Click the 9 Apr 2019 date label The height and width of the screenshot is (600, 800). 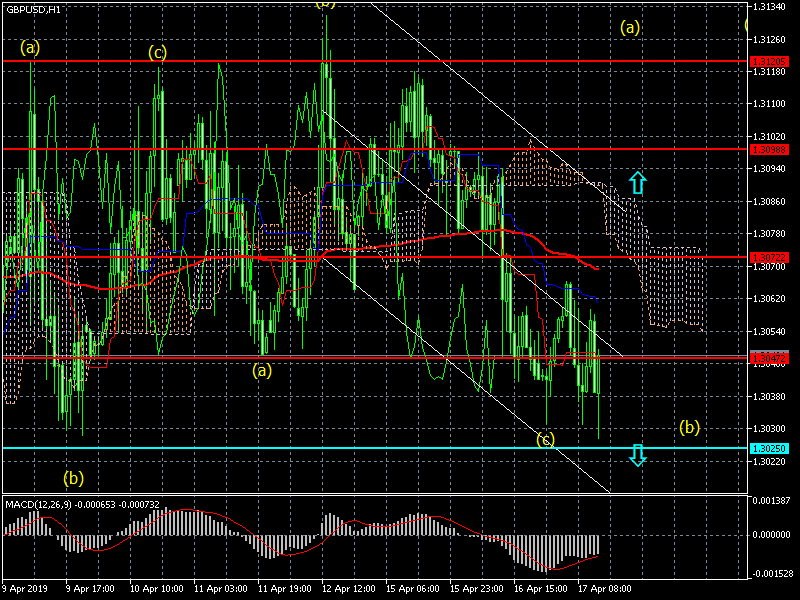click(x=25, y=589)
